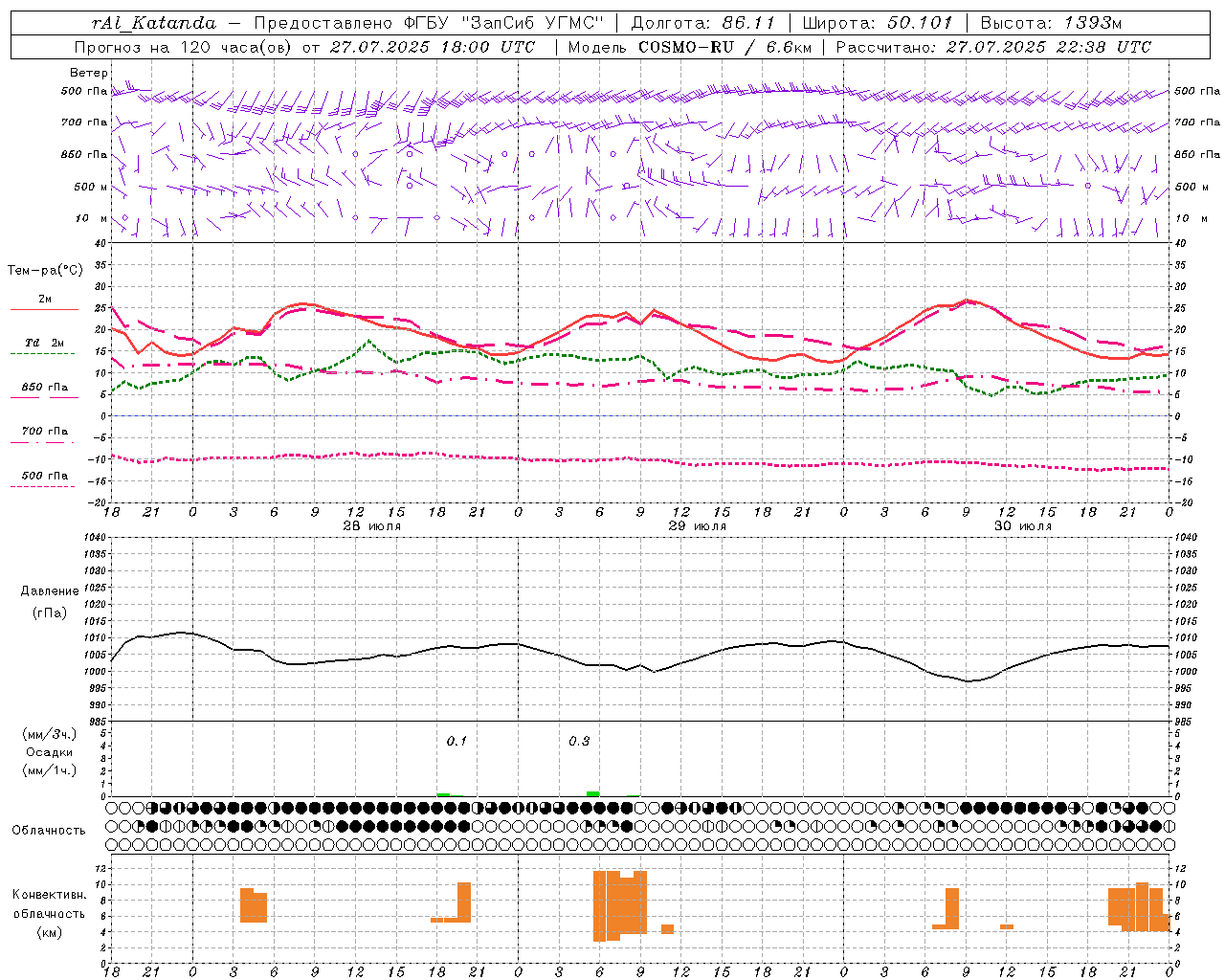
Task: Click the Осадки precipitation label
Action: pyautogui.click(x=50, y=752)
